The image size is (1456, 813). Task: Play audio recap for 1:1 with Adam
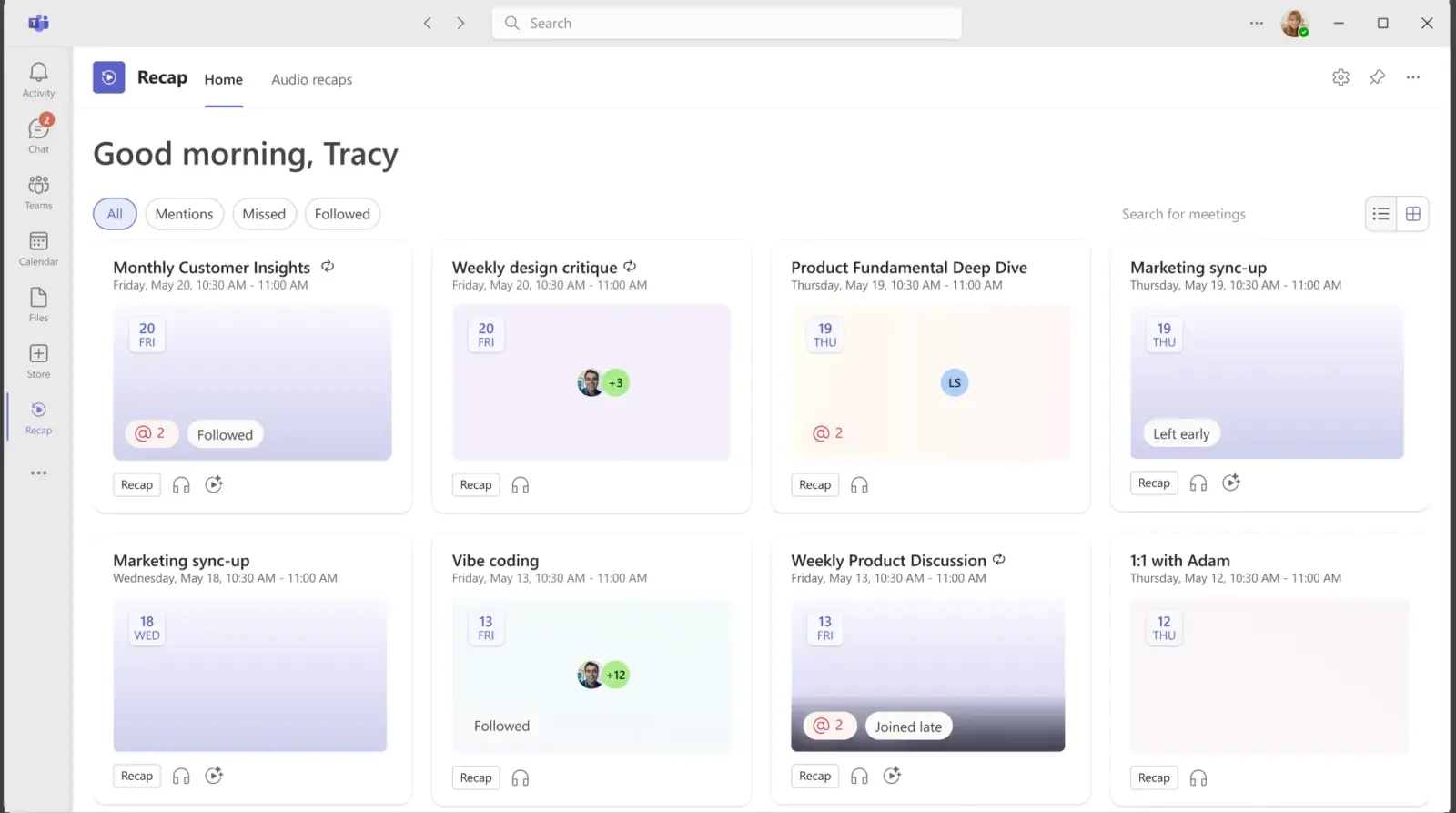pyautogui.click(x=1198, y=778)
